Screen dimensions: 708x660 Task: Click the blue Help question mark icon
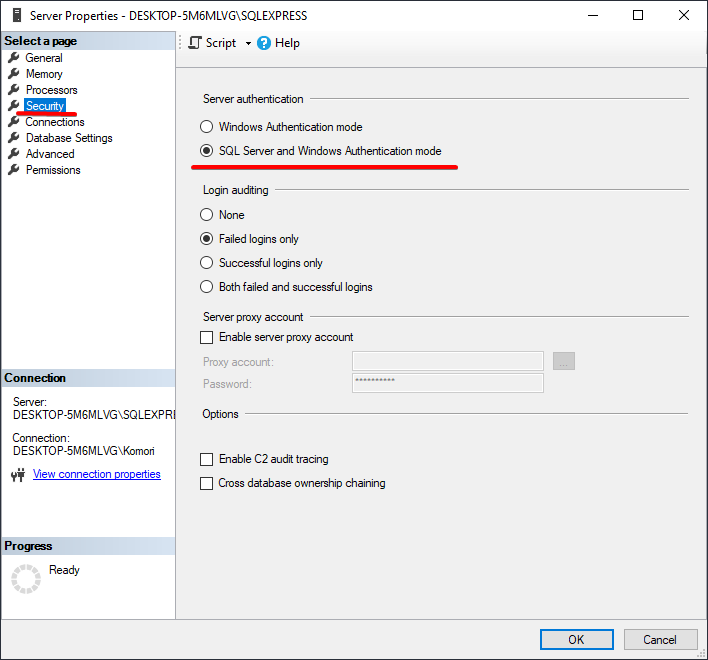coord(264,43)
